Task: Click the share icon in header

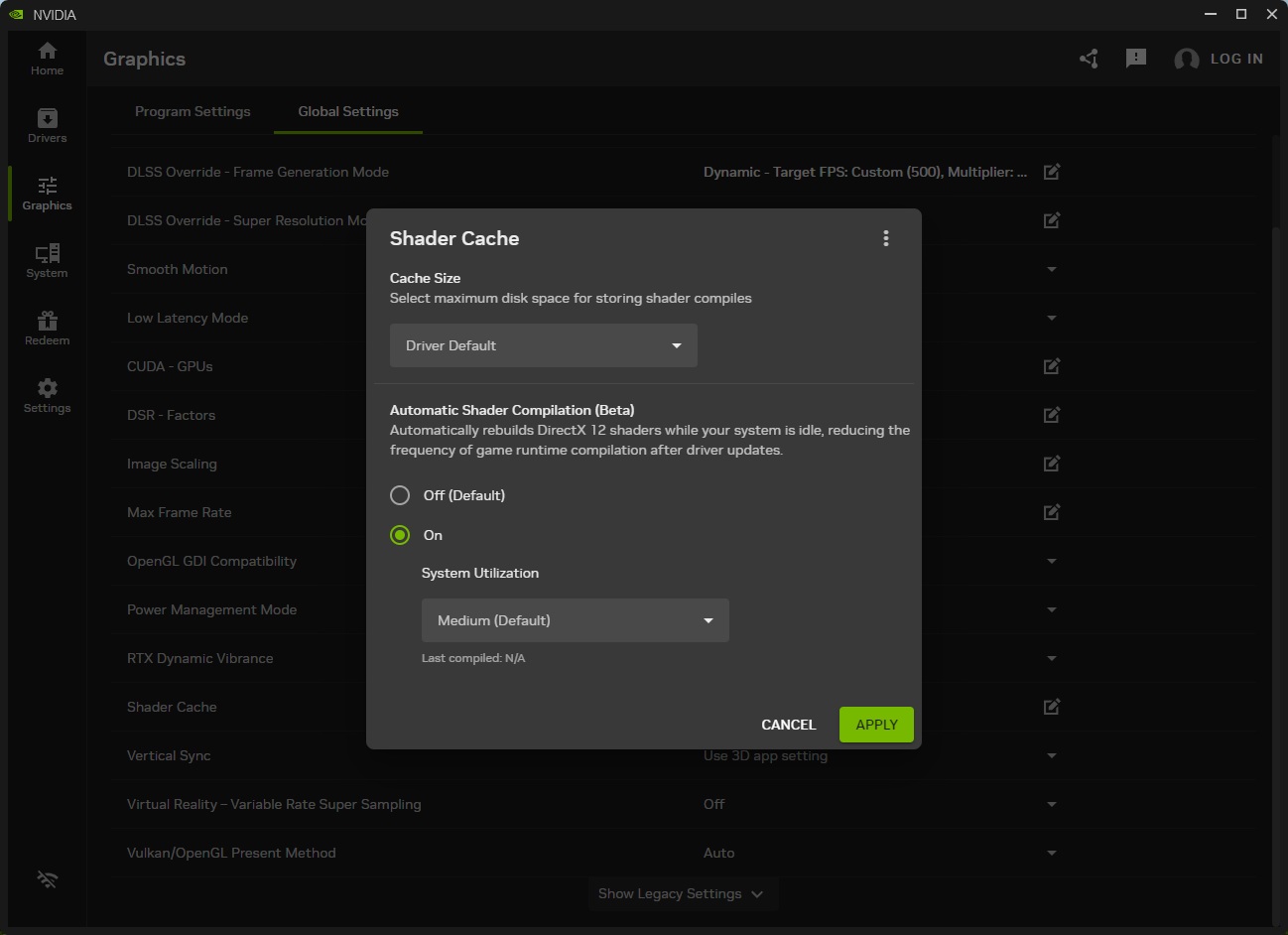Action: point(1089,59)
